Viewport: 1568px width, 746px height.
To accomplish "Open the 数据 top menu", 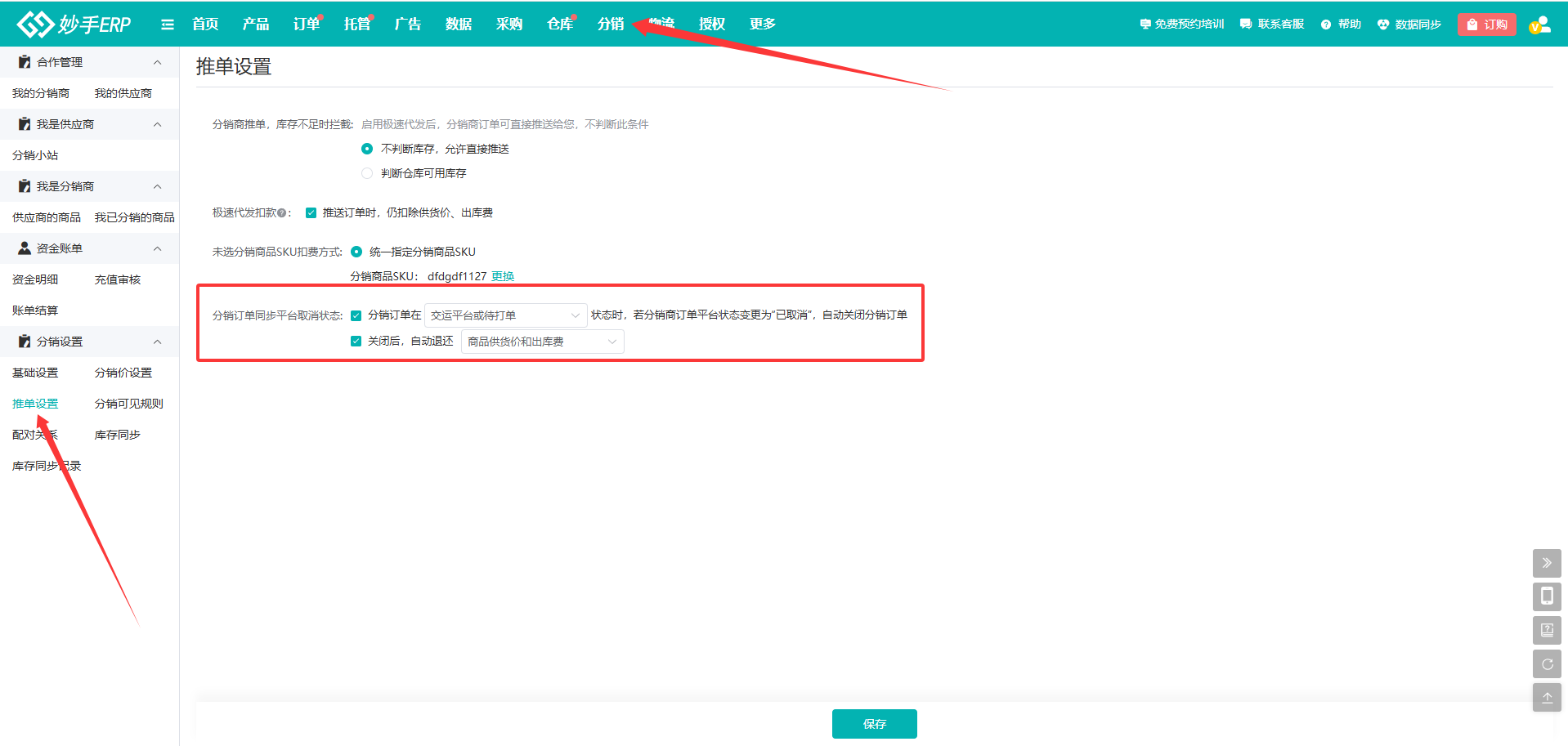I will (x=459, y=25).
